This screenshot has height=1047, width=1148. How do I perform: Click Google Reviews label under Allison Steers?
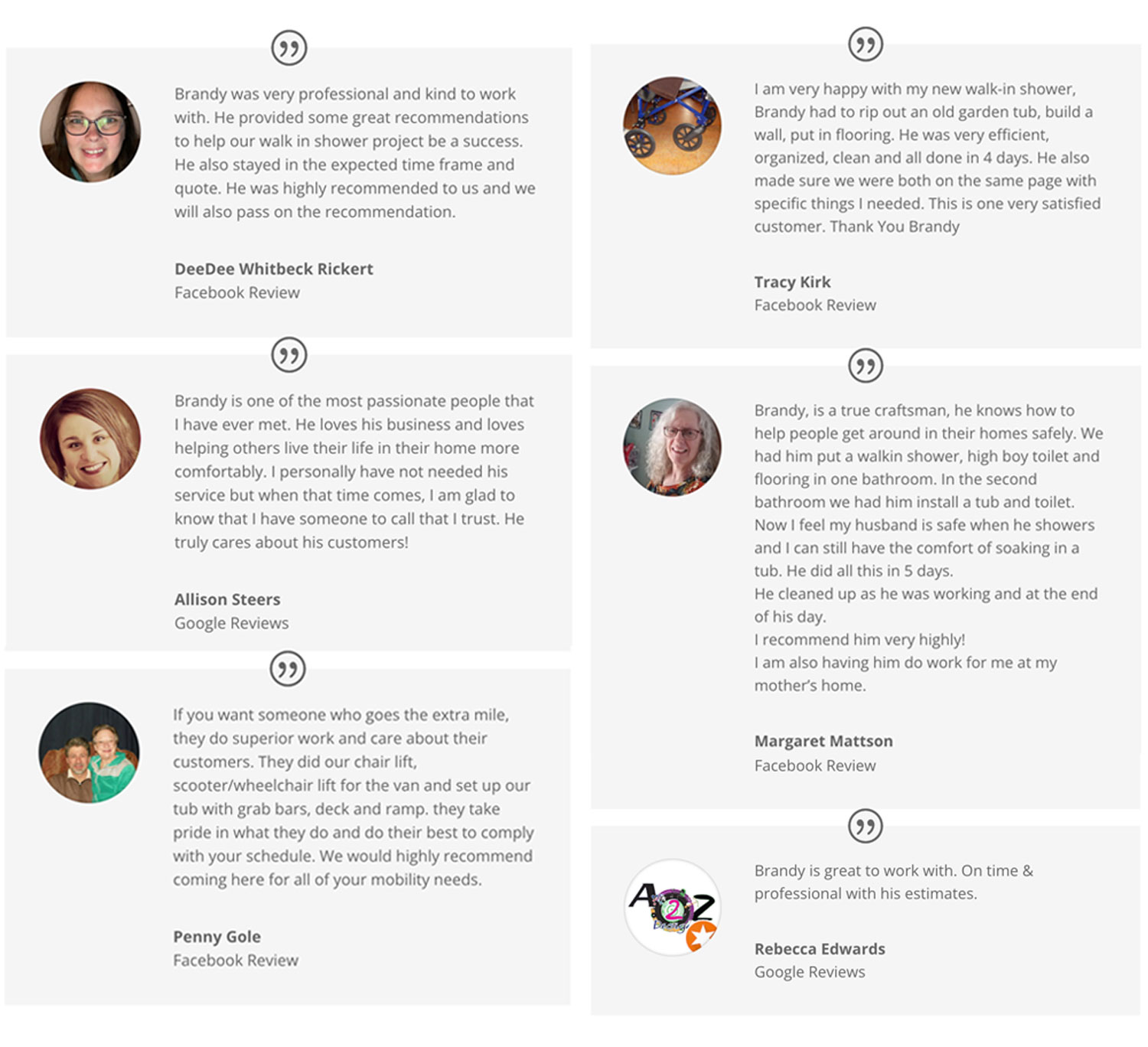[x=231, y=623]
